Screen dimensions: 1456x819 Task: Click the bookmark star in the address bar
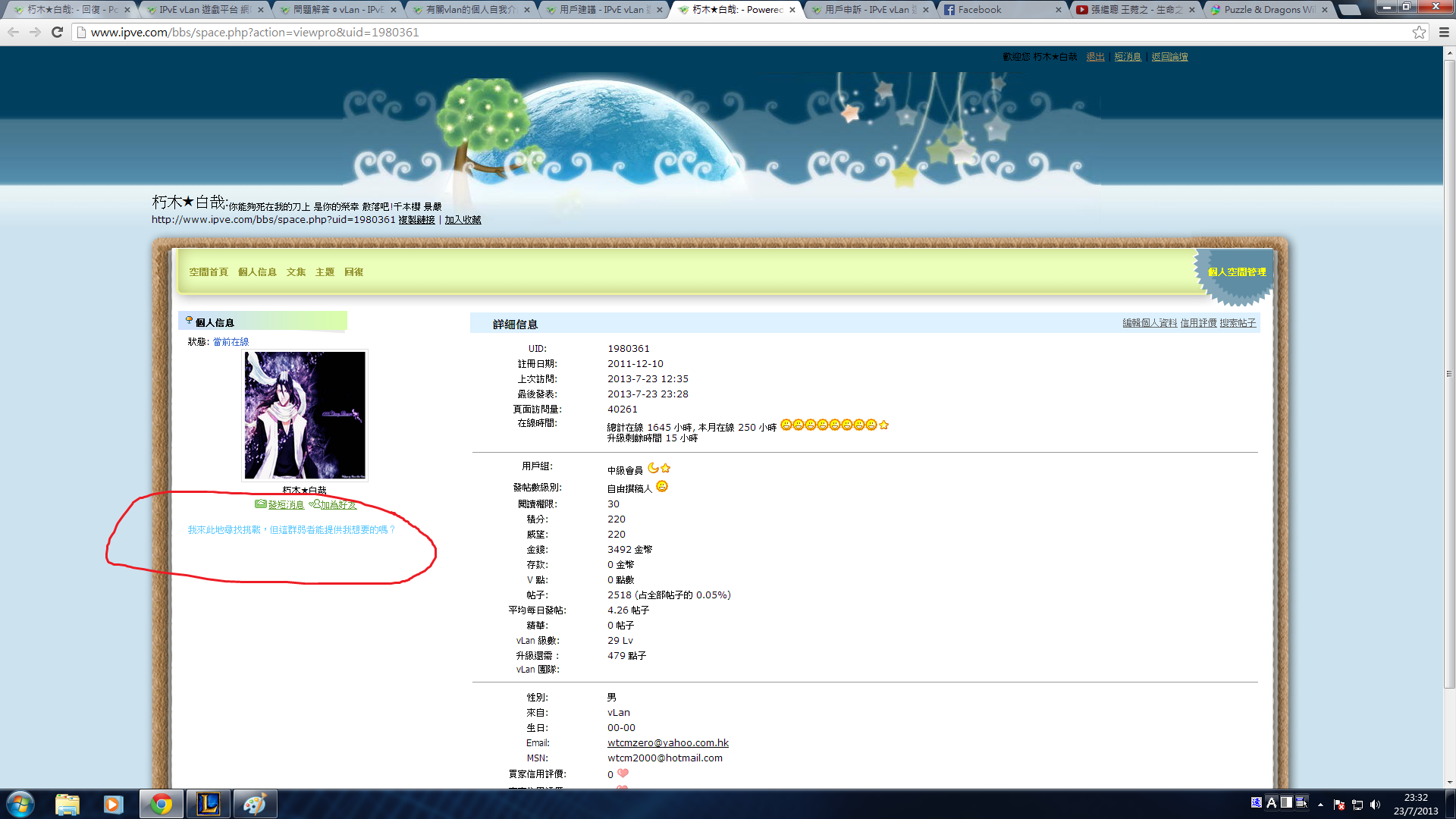1419,32
